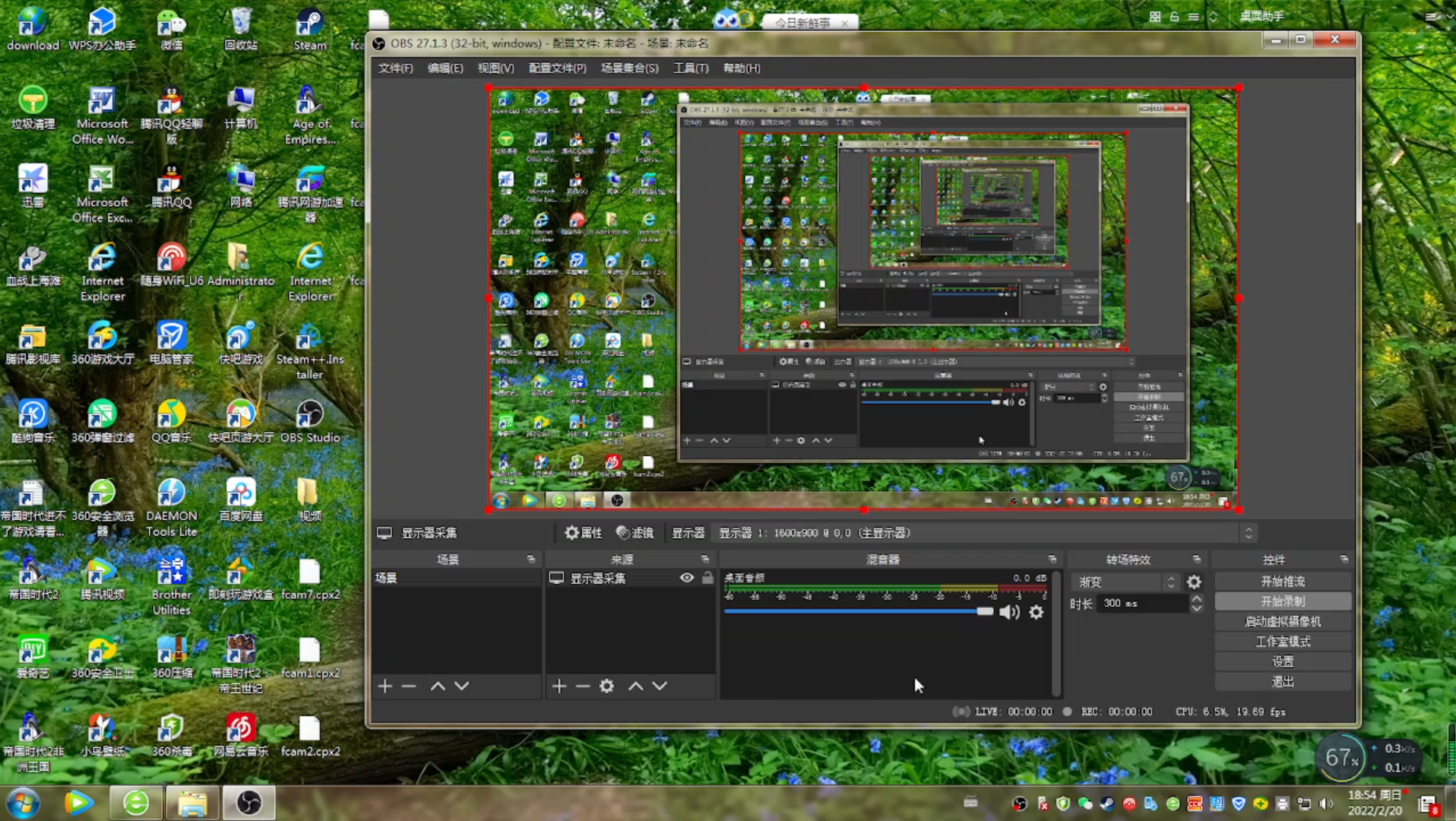This screenshot has width=1456, height=821.
Task: Click 退出 exit button in controls
Action: pos(1283,682)
